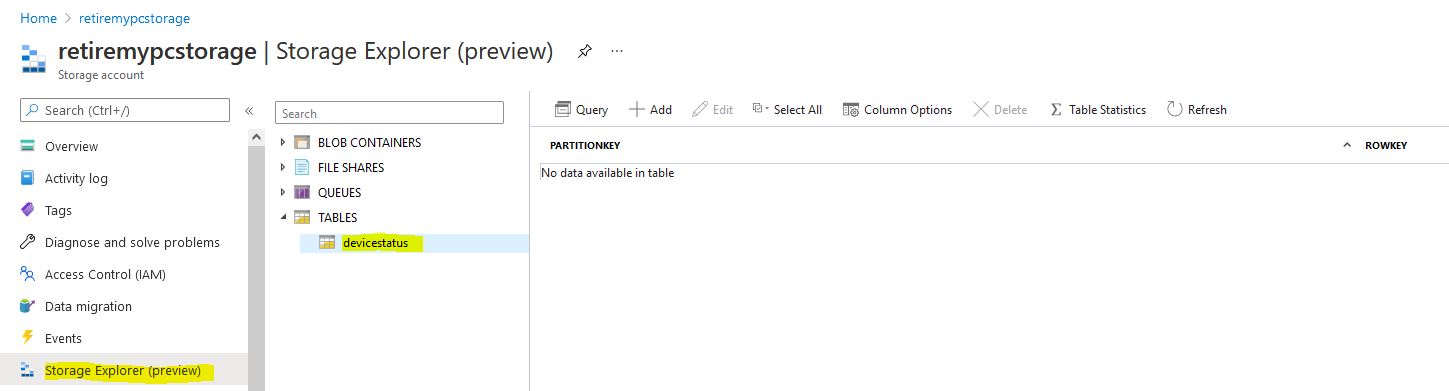Screen dimensions: 1449x391
Task: Open Activity log in sidebar
Action: pos(76,178)
